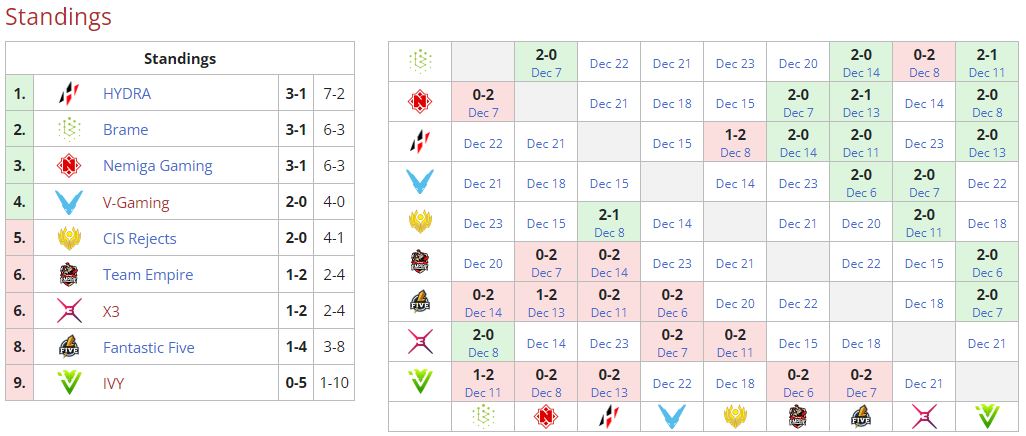
Task: Open the HYDRA team link
Action: click(127, 94)
